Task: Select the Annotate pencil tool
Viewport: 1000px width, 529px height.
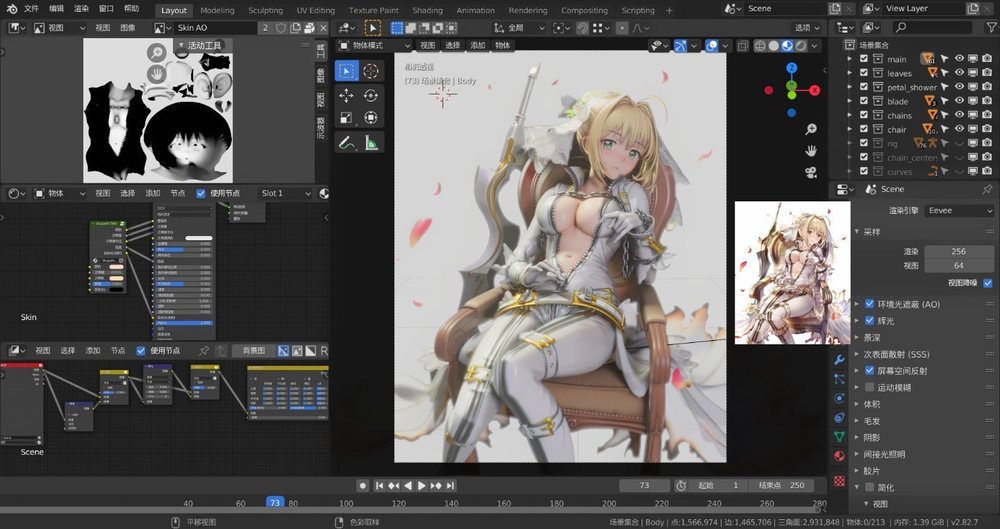Action: 346,144
